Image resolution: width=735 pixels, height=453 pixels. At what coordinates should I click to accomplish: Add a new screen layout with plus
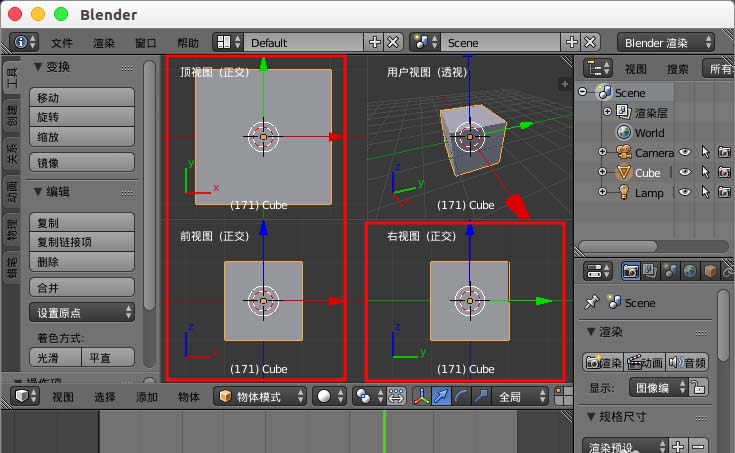click(x=375, y=42)
